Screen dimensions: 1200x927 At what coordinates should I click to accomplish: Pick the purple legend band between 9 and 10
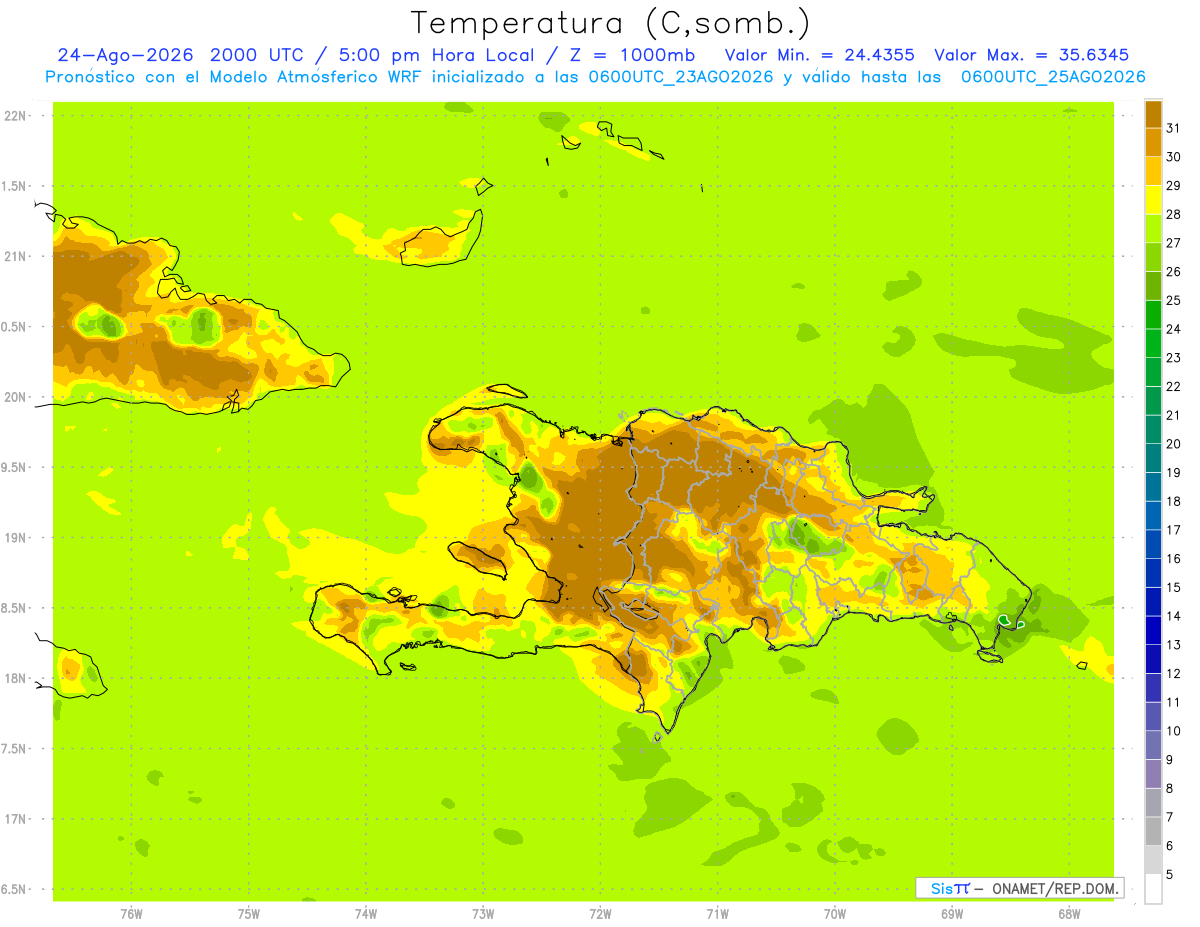(1153, 745)
